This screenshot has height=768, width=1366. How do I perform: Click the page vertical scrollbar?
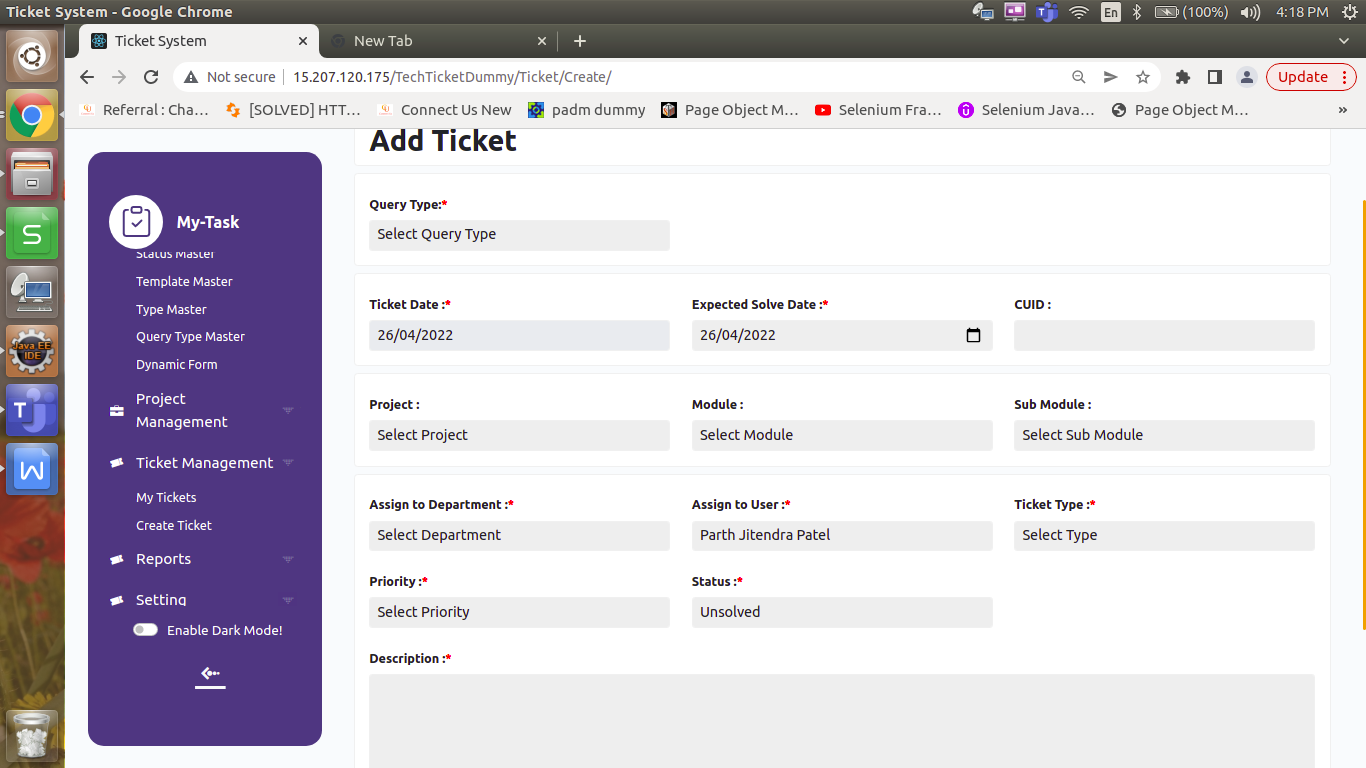(x=1364, y=415)
